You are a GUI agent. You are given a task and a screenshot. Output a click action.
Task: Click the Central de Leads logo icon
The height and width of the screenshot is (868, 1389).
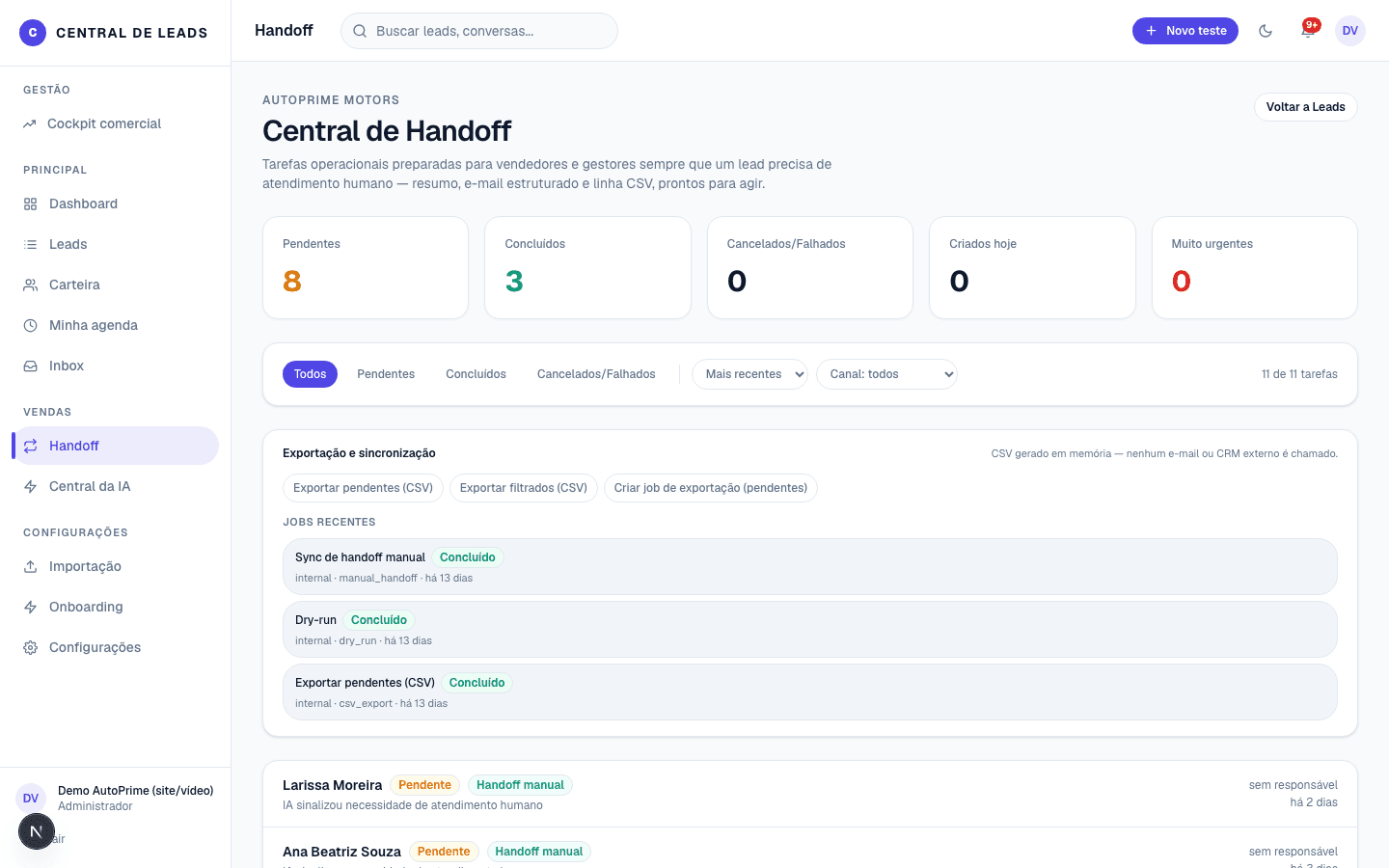click(x=33, y=33)
